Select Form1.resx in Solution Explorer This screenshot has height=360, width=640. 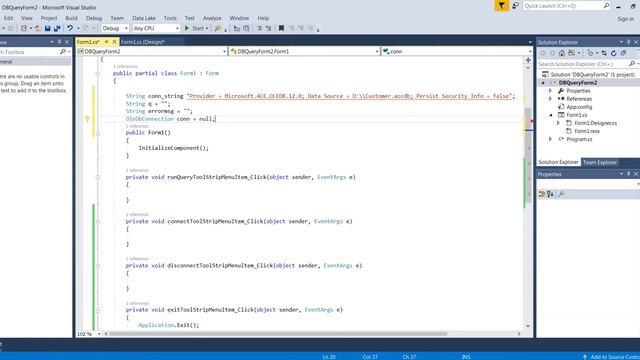coord(587,131)
